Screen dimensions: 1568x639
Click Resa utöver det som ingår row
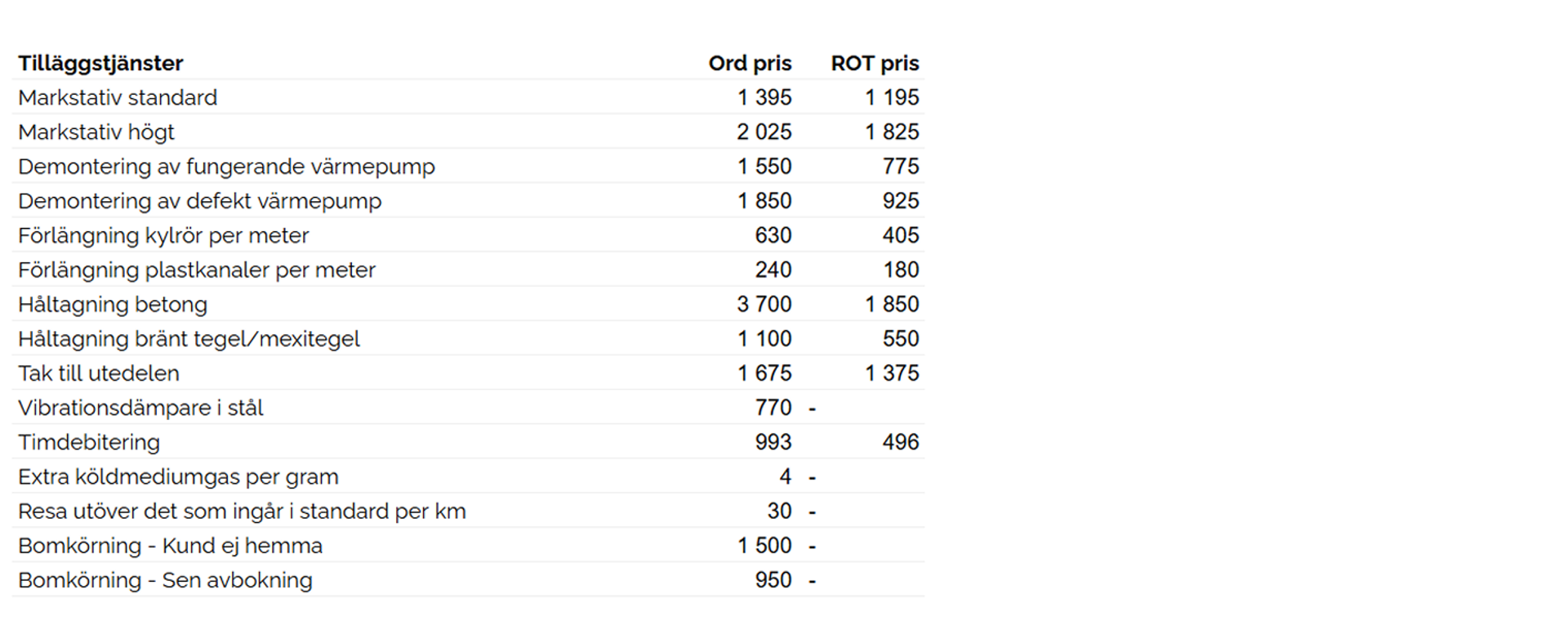(x=468, y=511)
